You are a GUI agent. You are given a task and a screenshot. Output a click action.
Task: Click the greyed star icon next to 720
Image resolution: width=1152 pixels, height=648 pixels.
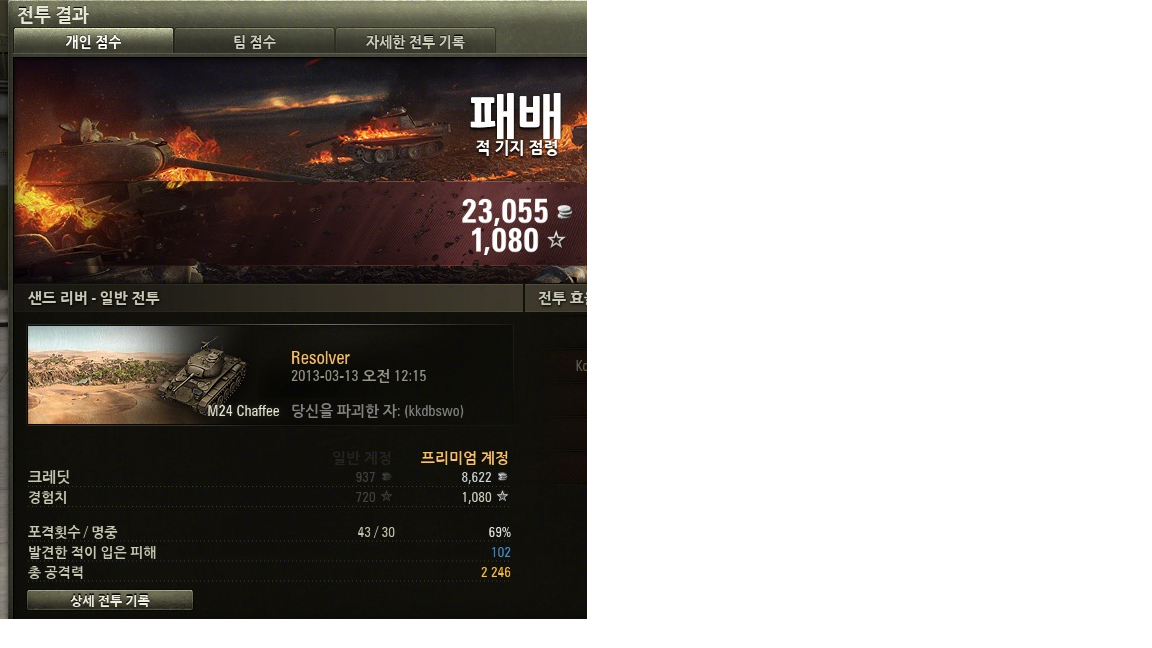click(386, 497)
